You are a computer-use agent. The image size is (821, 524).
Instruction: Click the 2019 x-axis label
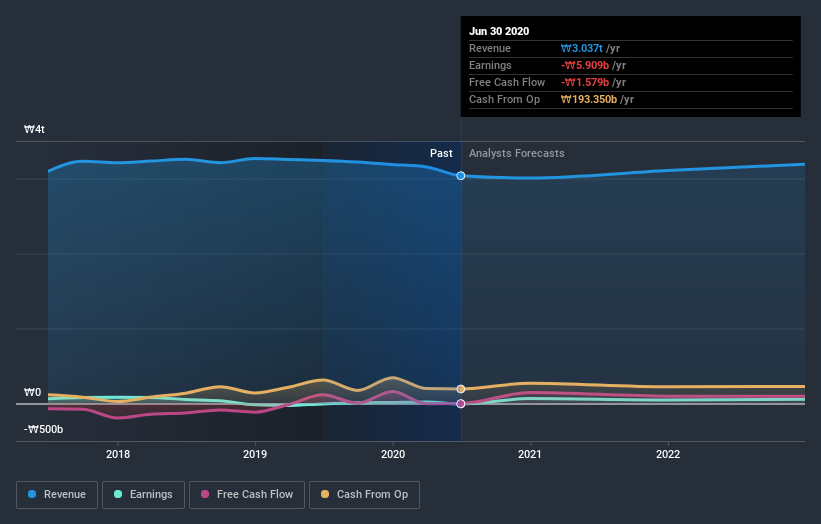point(255,454)
